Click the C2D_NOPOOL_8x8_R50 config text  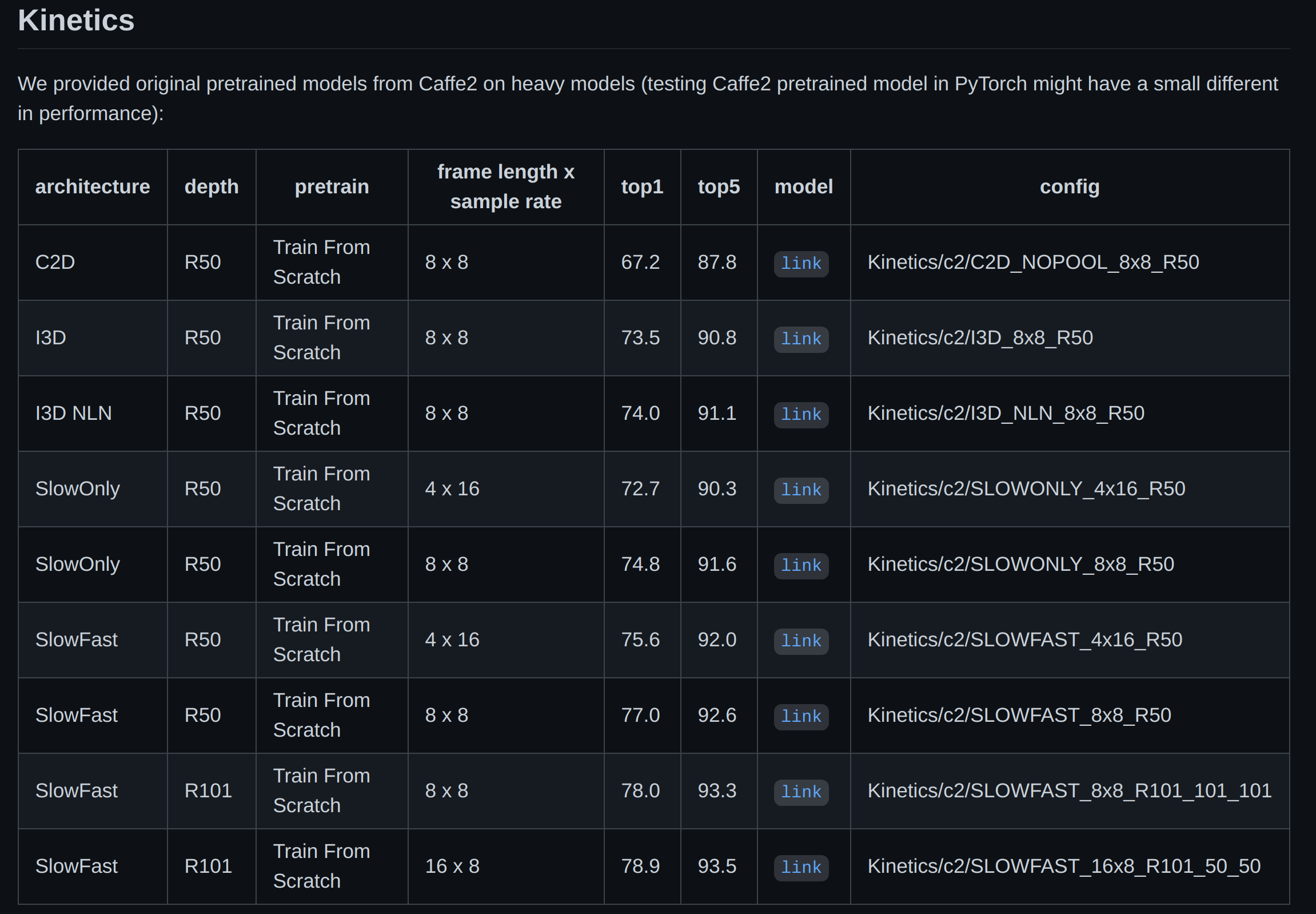(x=1032, y=263)
